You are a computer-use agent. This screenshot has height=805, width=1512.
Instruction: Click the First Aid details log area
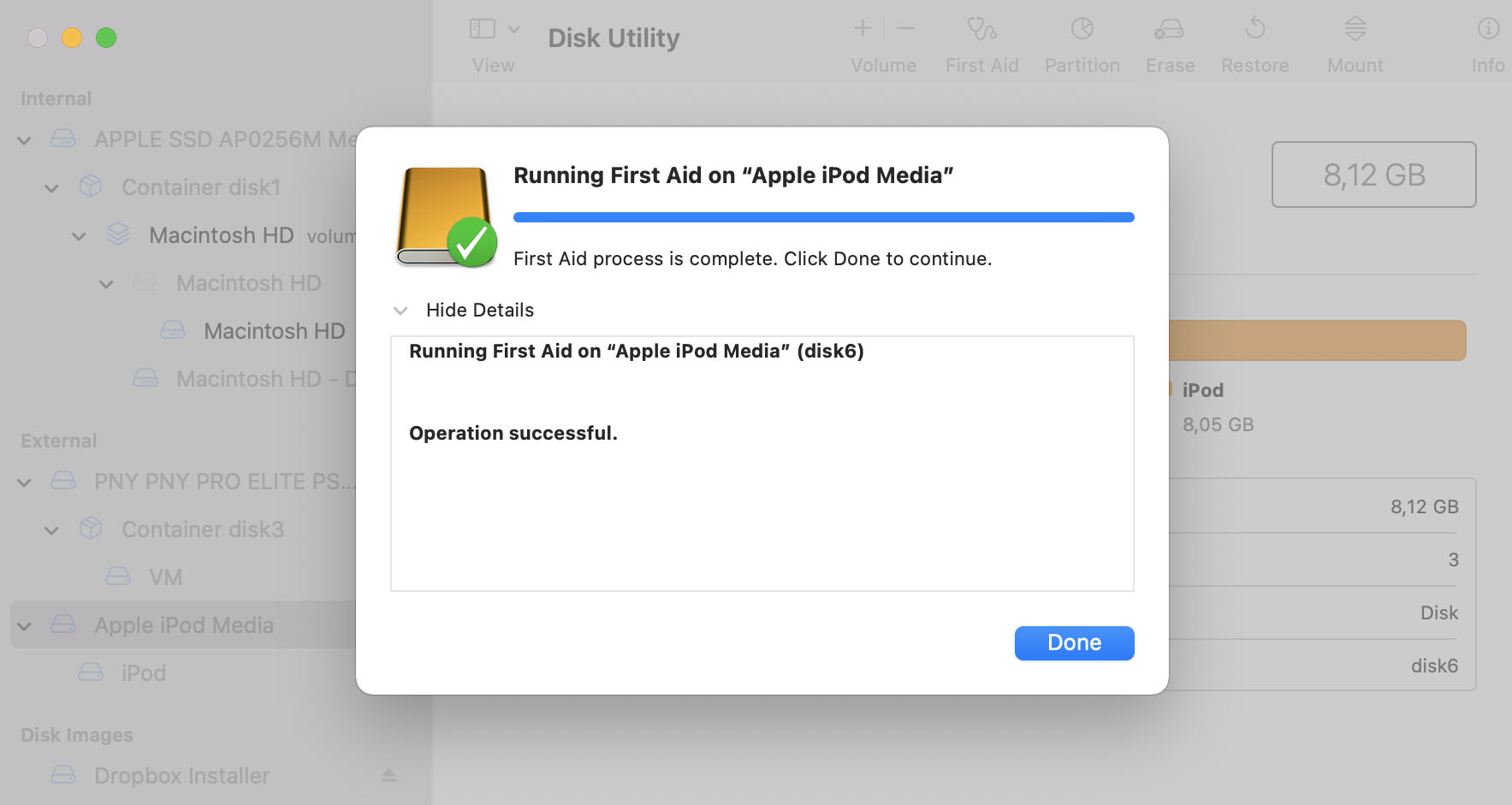point(762,463)
